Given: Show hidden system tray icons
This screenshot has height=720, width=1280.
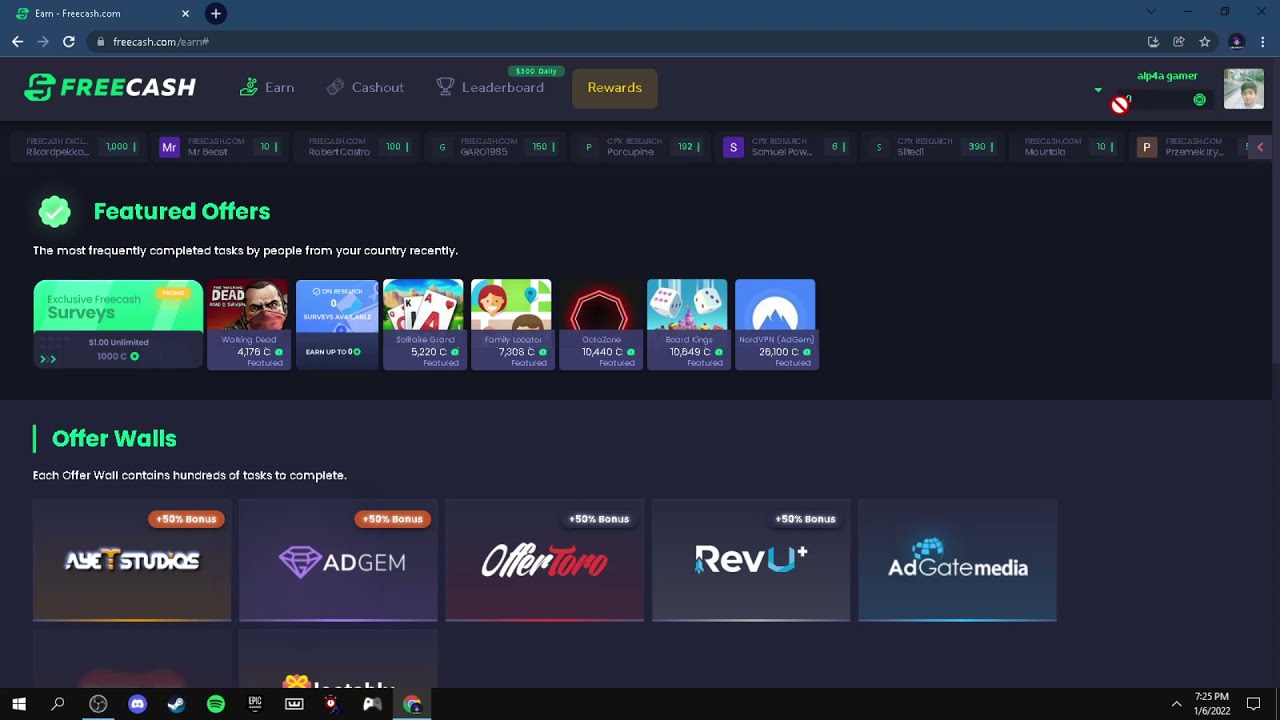Looking at the screenshot, I should [x=1176, y=704].
